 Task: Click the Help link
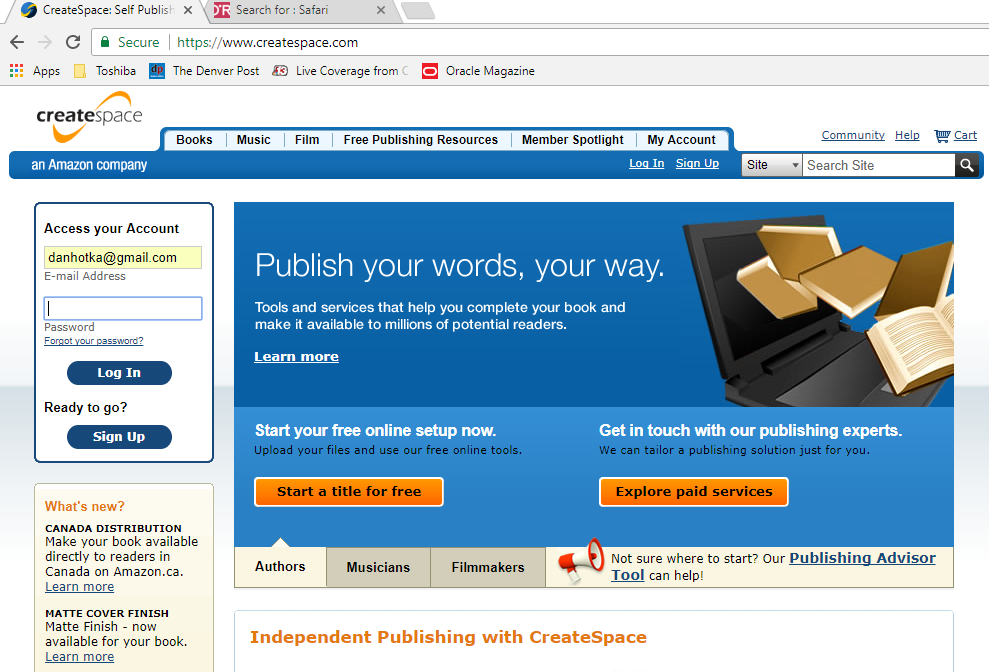click(x=907, y=135)
